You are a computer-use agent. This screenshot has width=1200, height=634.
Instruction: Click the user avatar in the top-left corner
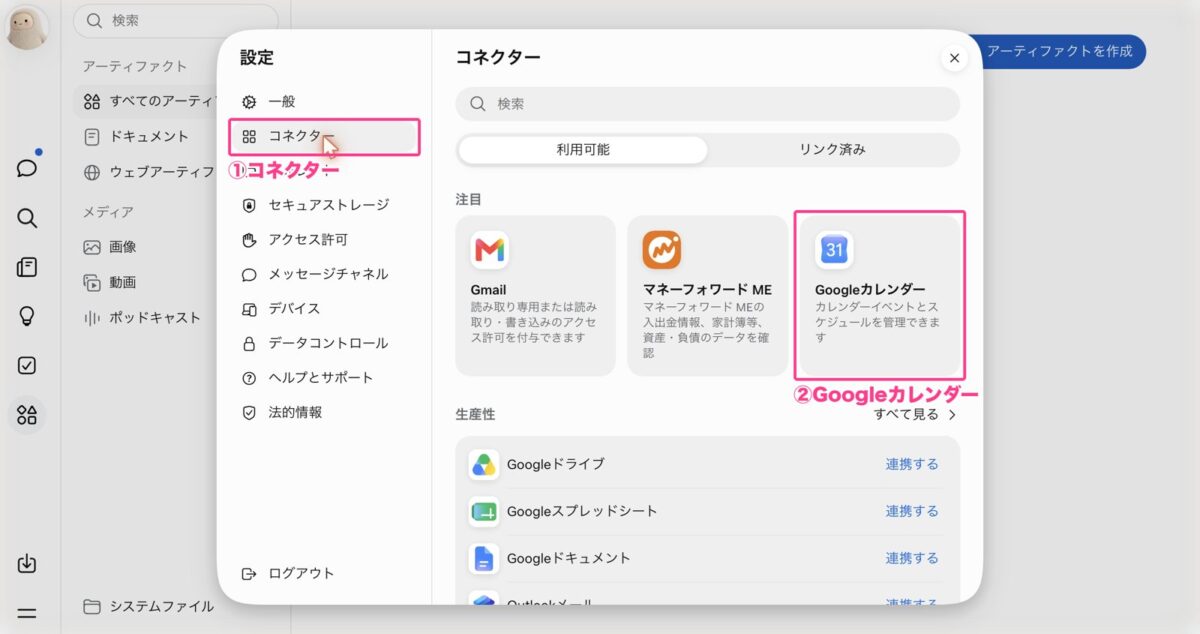pos(27,28)
